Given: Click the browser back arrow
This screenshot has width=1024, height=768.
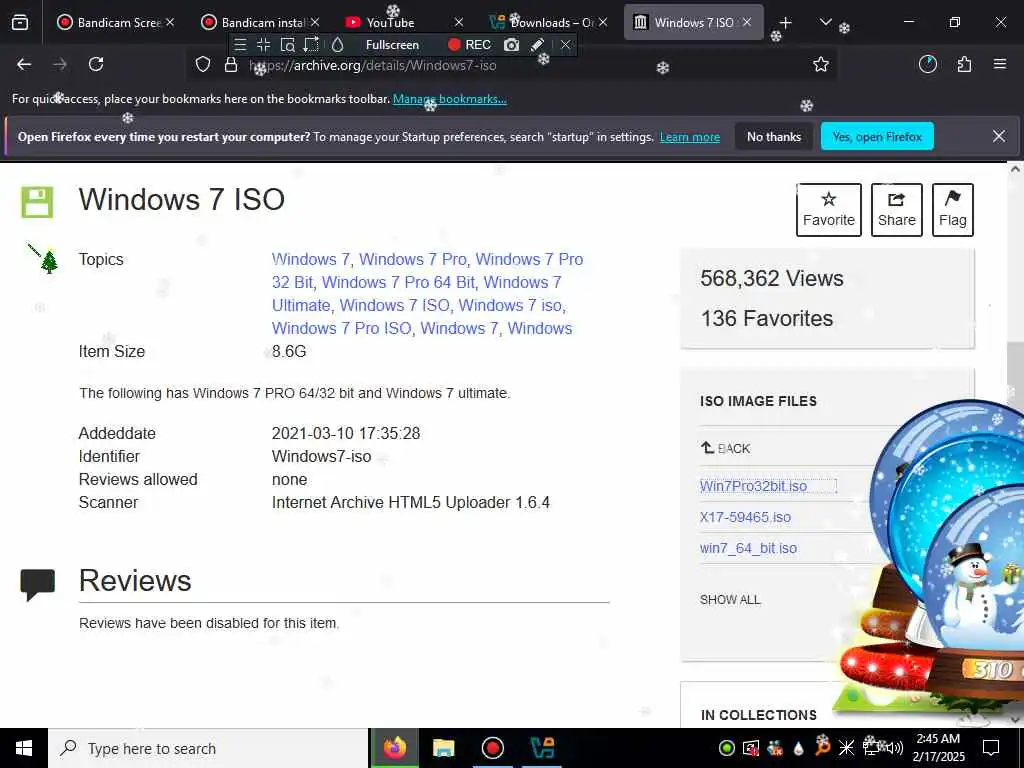Looking at the screenshot, I should (24, 64).
